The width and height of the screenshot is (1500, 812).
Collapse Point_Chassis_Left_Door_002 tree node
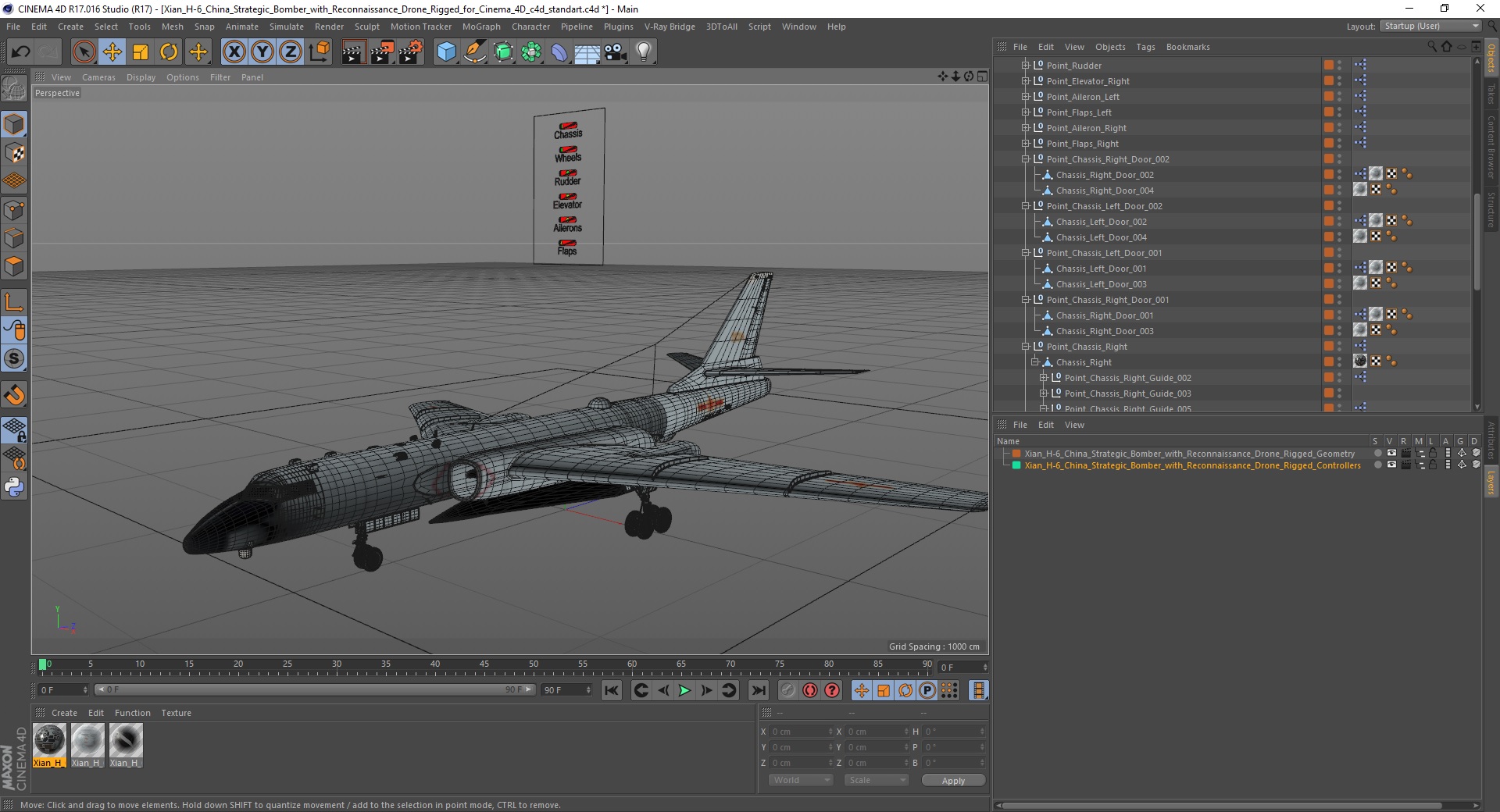point(1026,206)
